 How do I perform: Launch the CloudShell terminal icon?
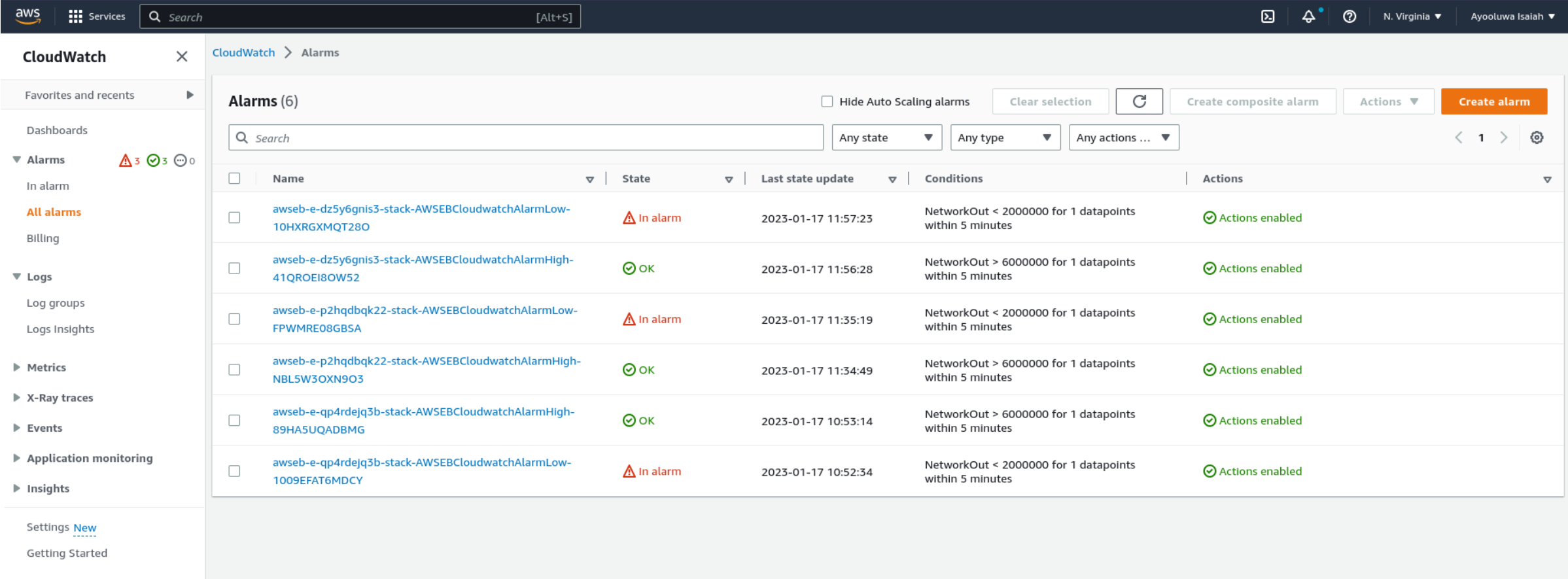click(1268, 16)
